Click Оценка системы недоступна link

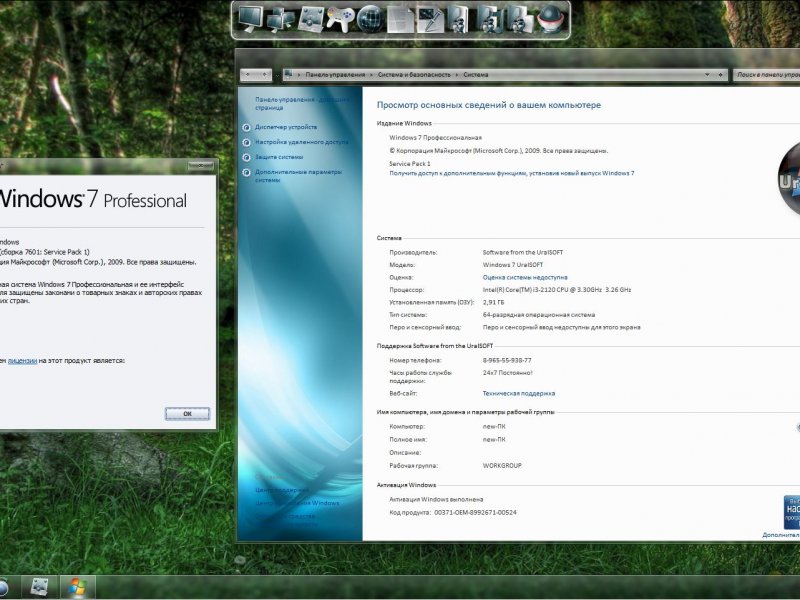click(525, 278)
